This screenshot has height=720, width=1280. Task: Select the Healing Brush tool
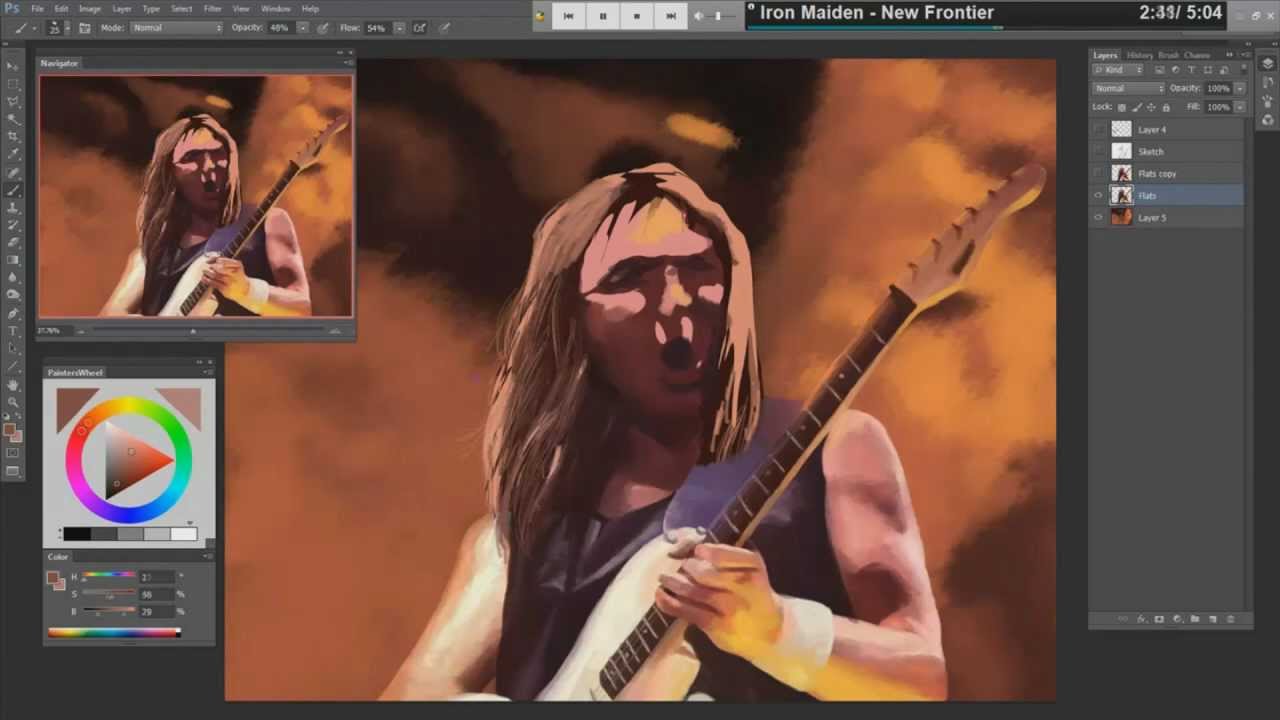click(x=13, y=172)
